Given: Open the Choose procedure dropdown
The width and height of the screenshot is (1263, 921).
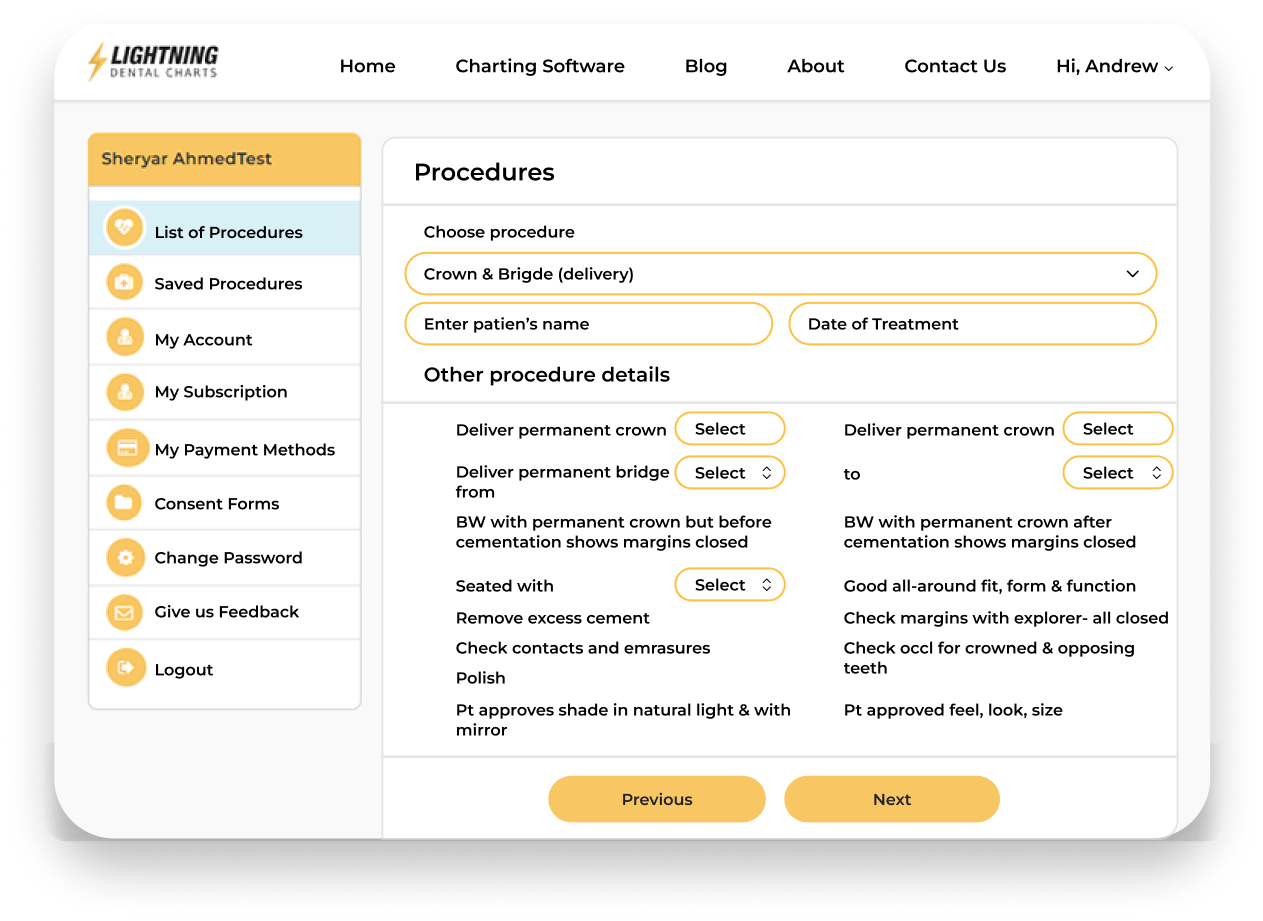Looking at the screenshot, I should pyautogui.click(x=780, y=274).
